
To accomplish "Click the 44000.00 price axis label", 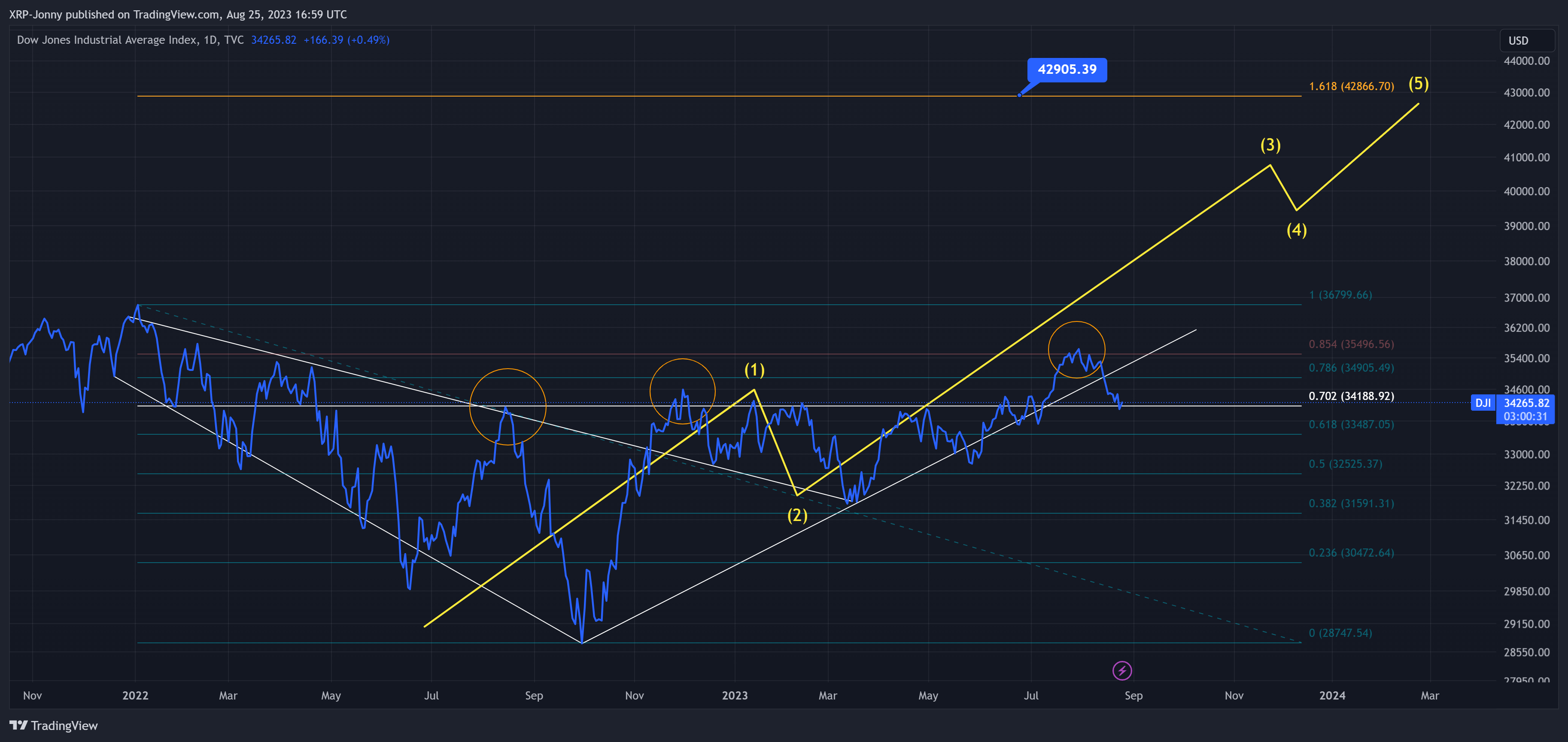I will click(x=1527, y=61).
